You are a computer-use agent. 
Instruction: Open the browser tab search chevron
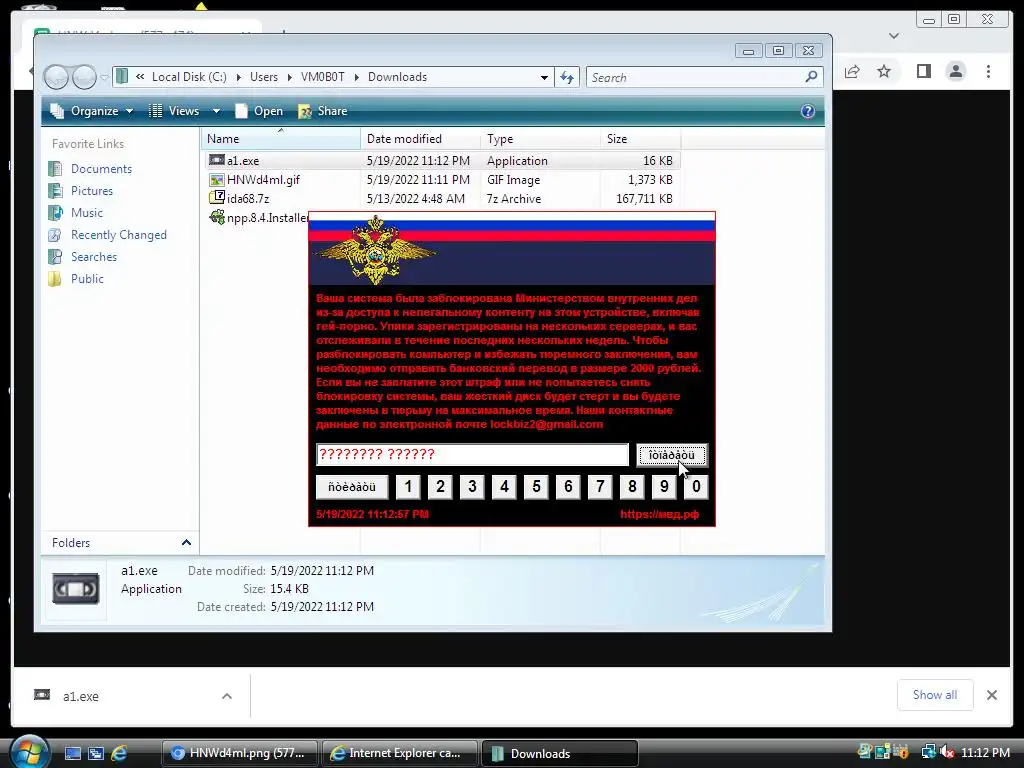(x=894, y=36)
